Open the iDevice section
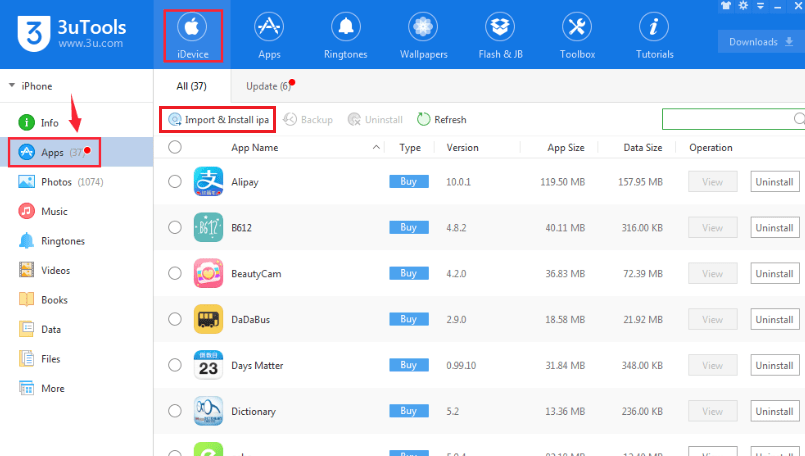 click(193, 36)
